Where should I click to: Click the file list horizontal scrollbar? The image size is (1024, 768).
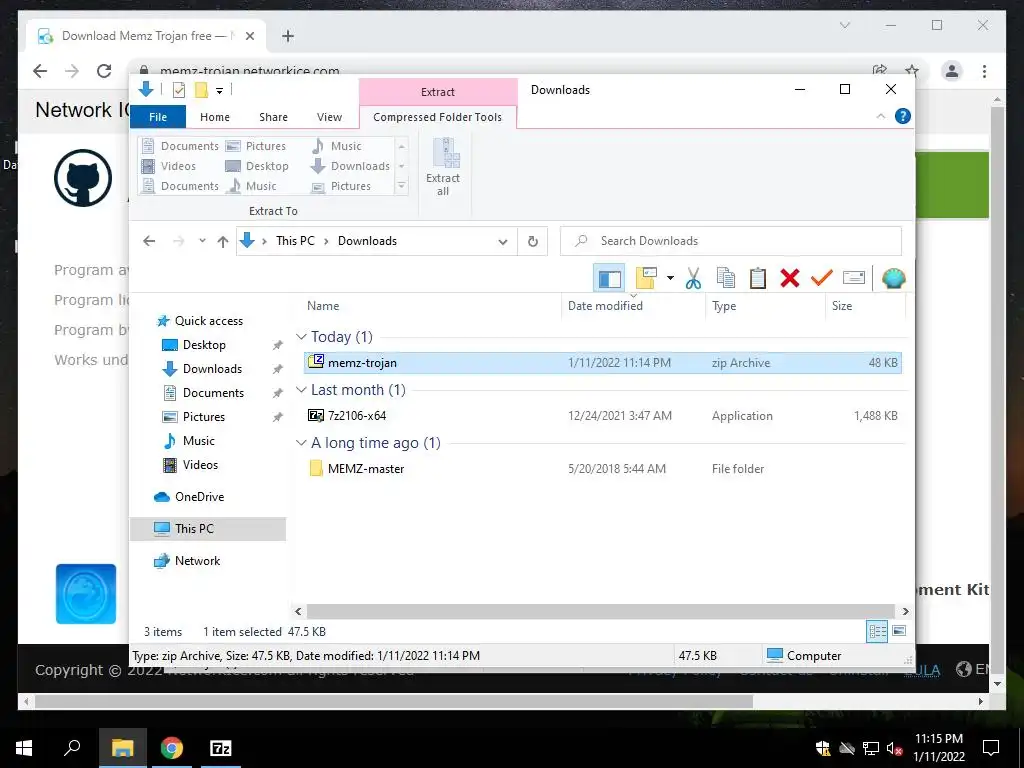coord(600,611)
